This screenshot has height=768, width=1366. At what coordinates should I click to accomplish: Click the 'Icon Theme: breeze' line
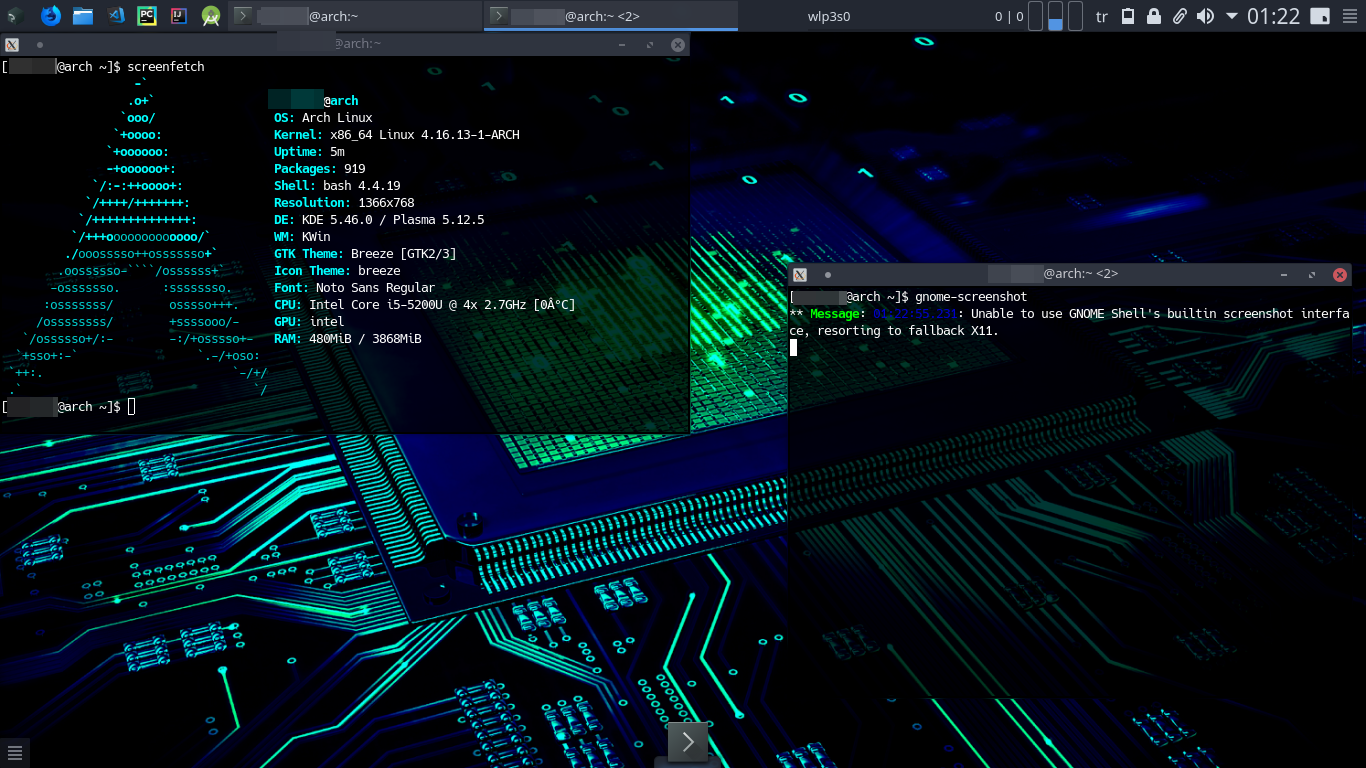337,271
